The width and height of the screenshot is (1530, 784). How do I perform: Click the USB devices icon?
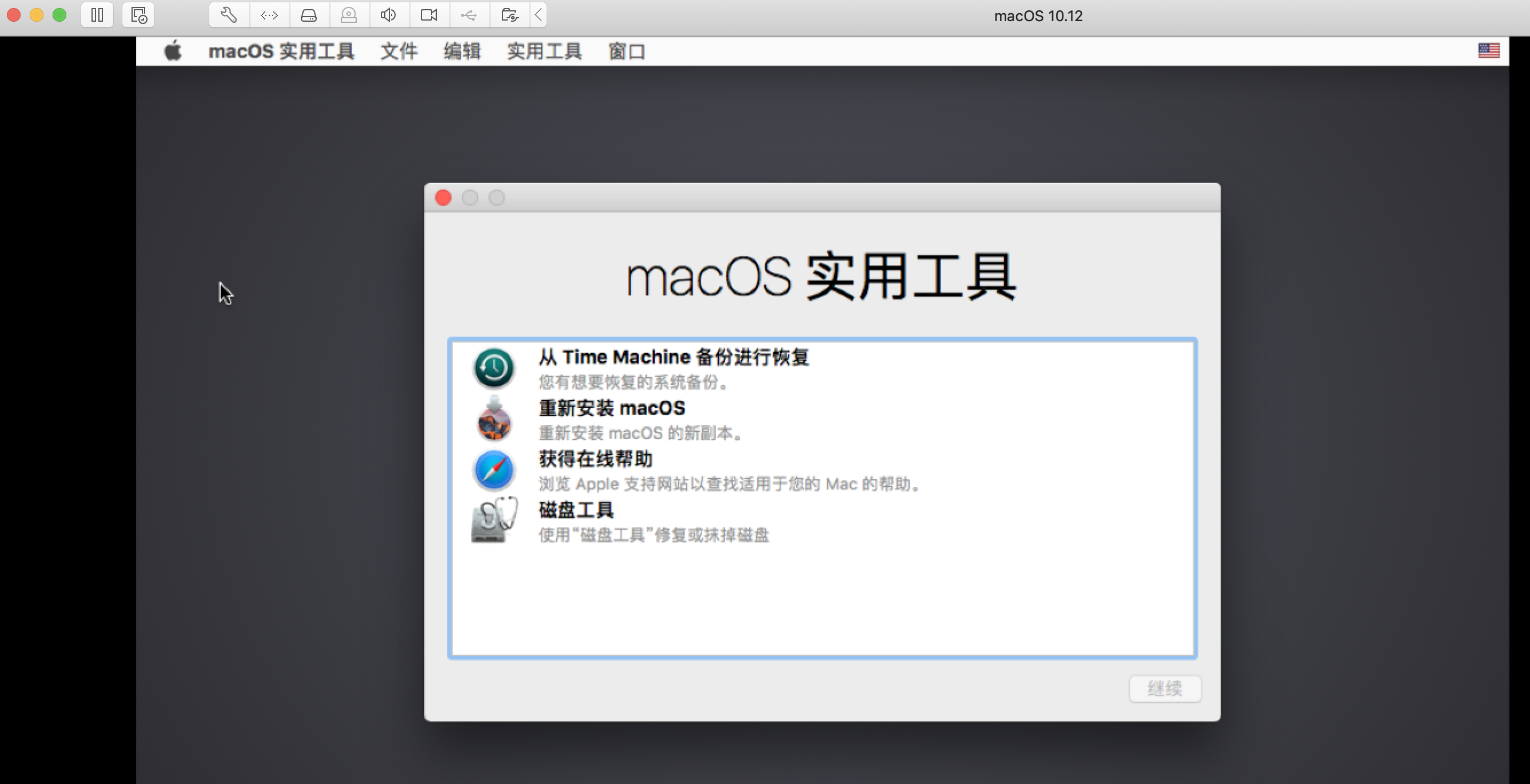(x=469, y=15)
